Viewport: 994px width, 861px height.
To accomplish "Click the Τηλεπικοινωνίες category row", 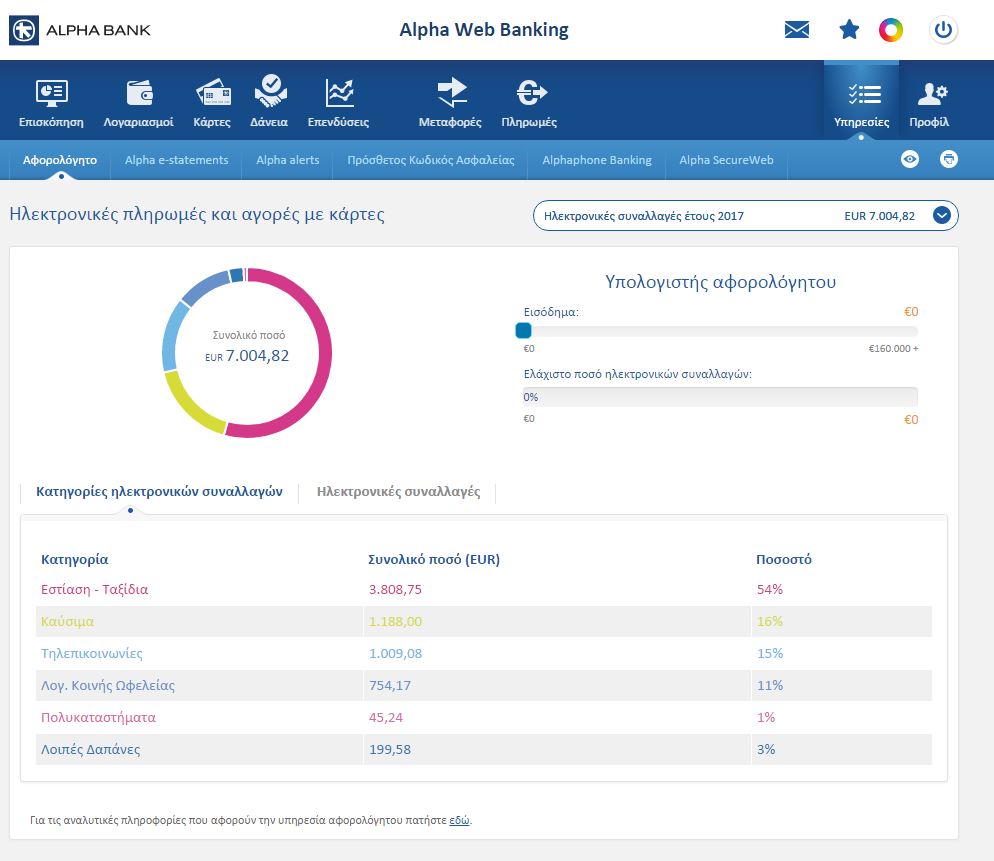I will 484,653.
